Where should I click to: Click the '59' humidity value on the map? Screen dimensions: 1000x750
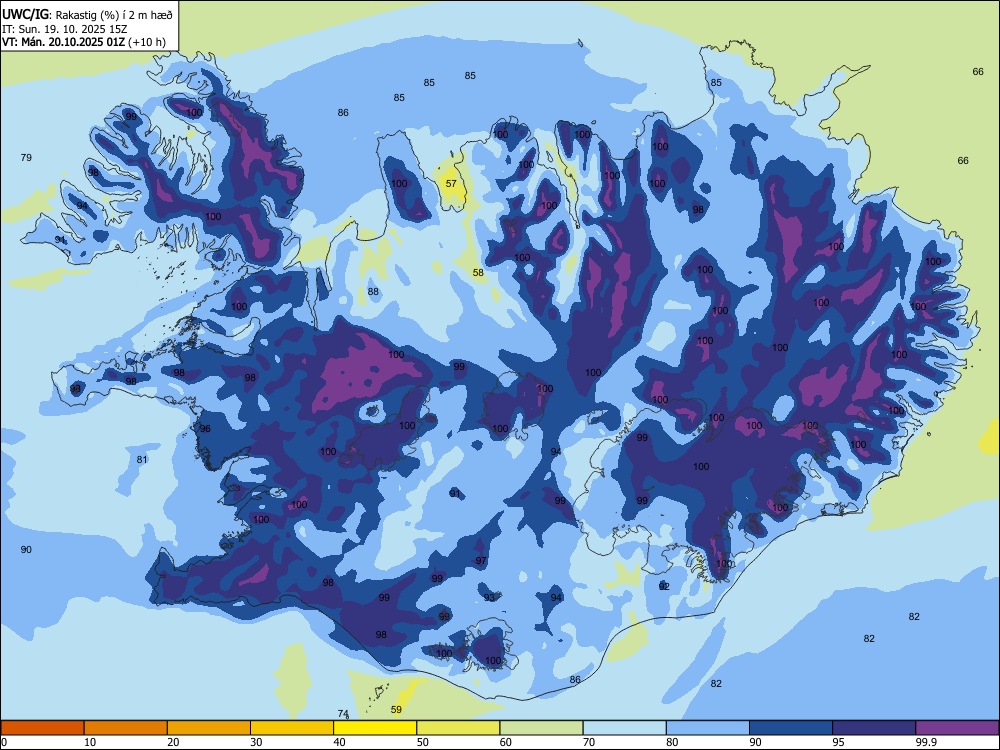(396, 710)
